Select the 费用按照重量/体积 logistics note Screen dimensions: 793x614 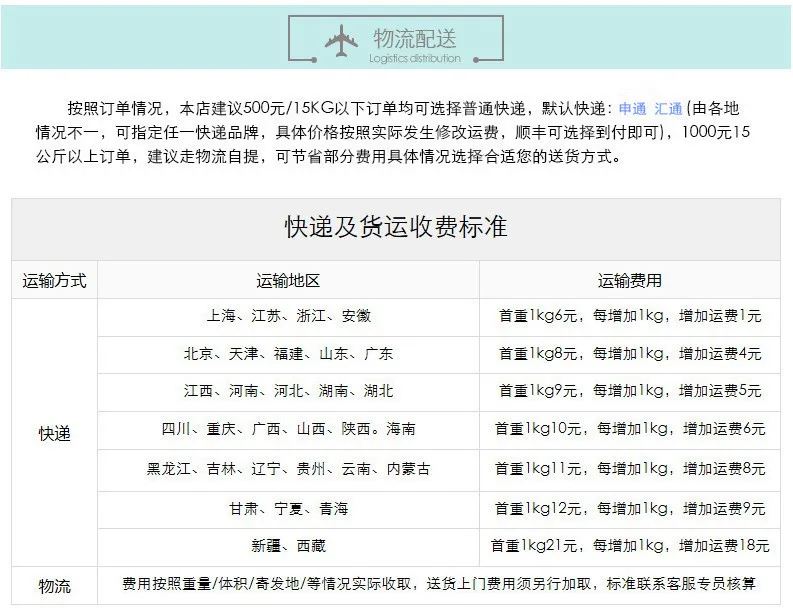click(438, 584)
